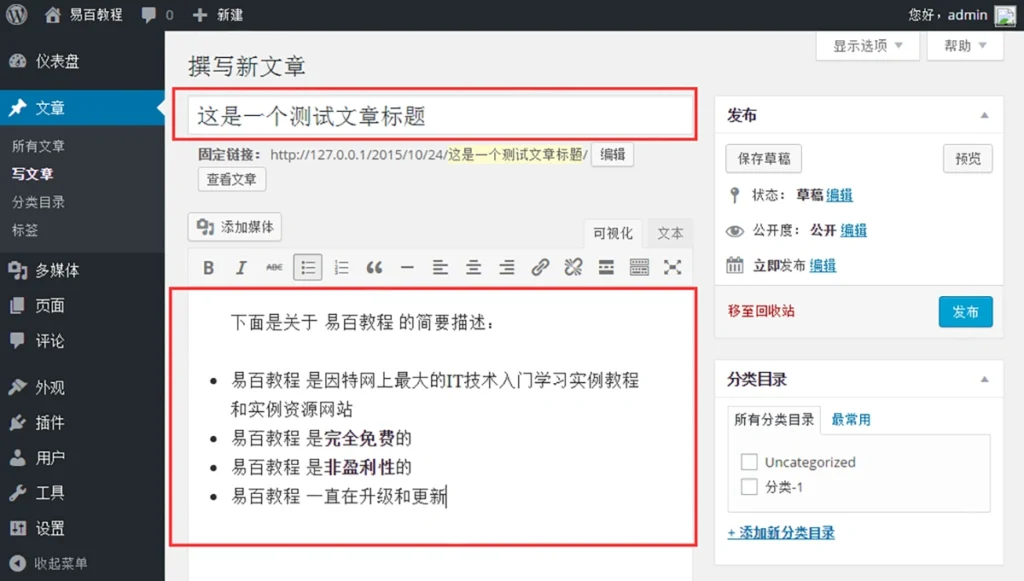Viewport: 1024px width, 581px height.
Task: Open the 多媒体 media menu
Action: (x=82, y=270)
